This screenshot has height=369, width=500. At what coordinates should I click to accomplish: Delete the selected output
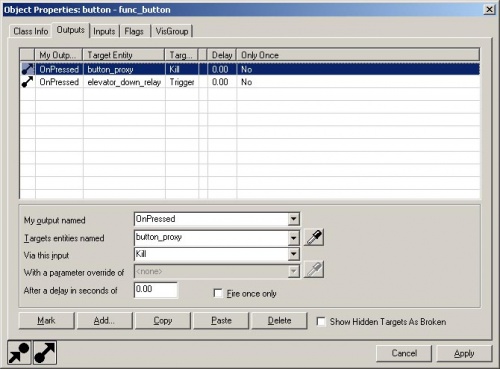(x=279, y=321)
